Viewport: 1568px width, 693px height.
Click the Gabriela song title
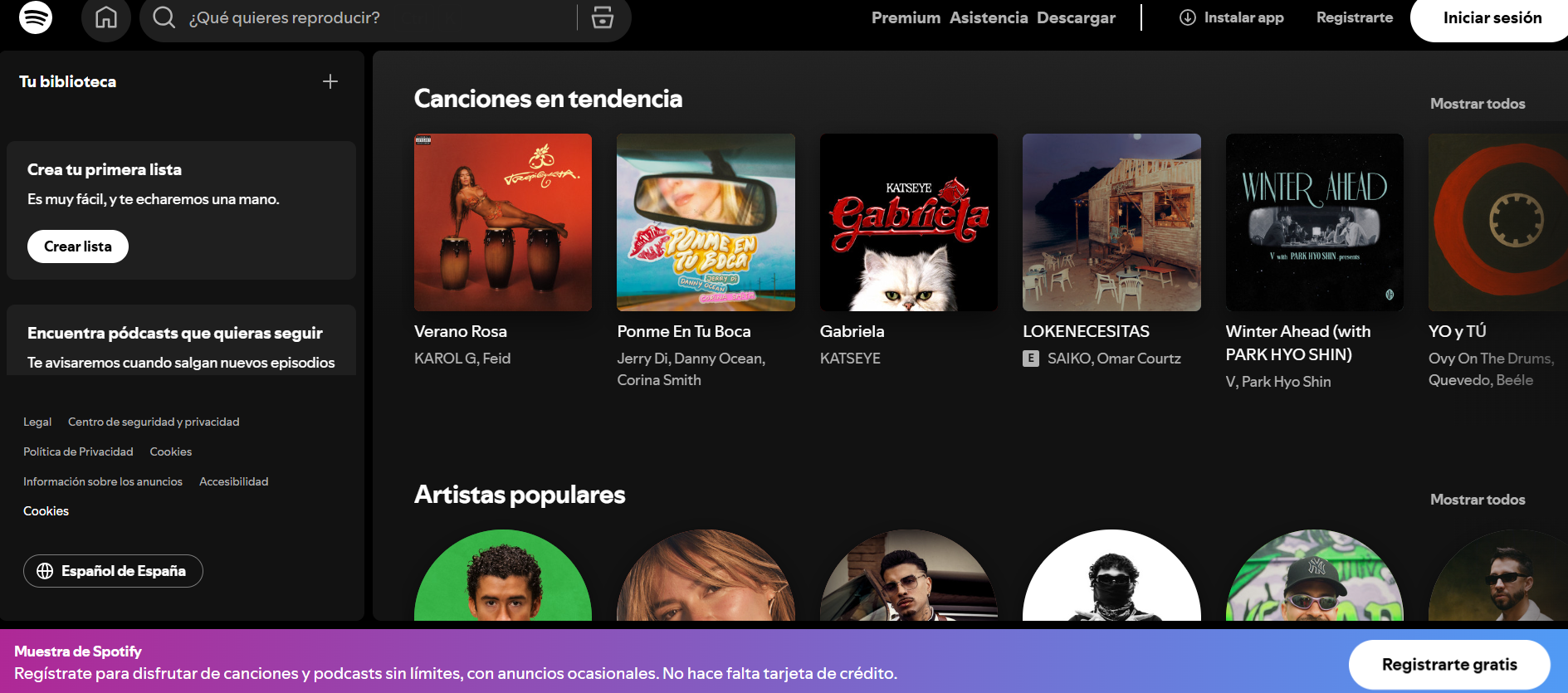tap(852, 331)
